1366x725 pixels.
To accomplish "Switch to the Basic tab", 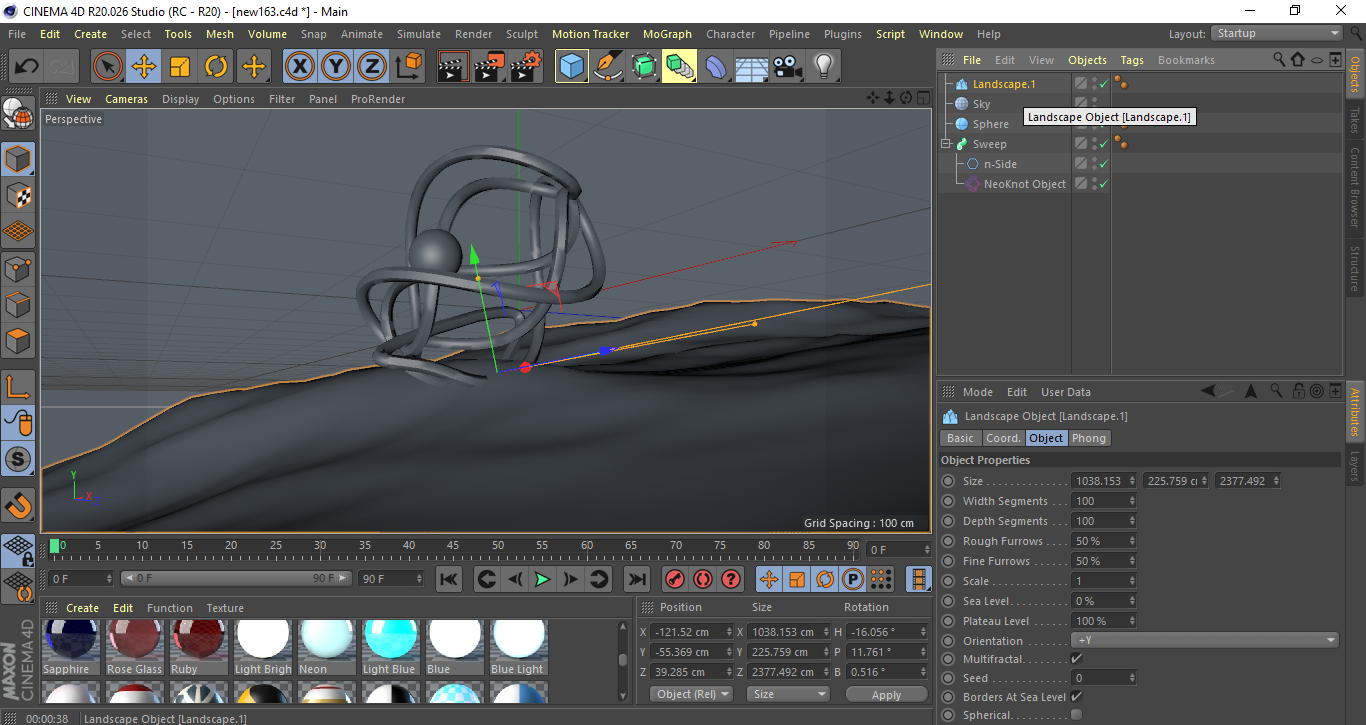I will (x=960, y=438).
